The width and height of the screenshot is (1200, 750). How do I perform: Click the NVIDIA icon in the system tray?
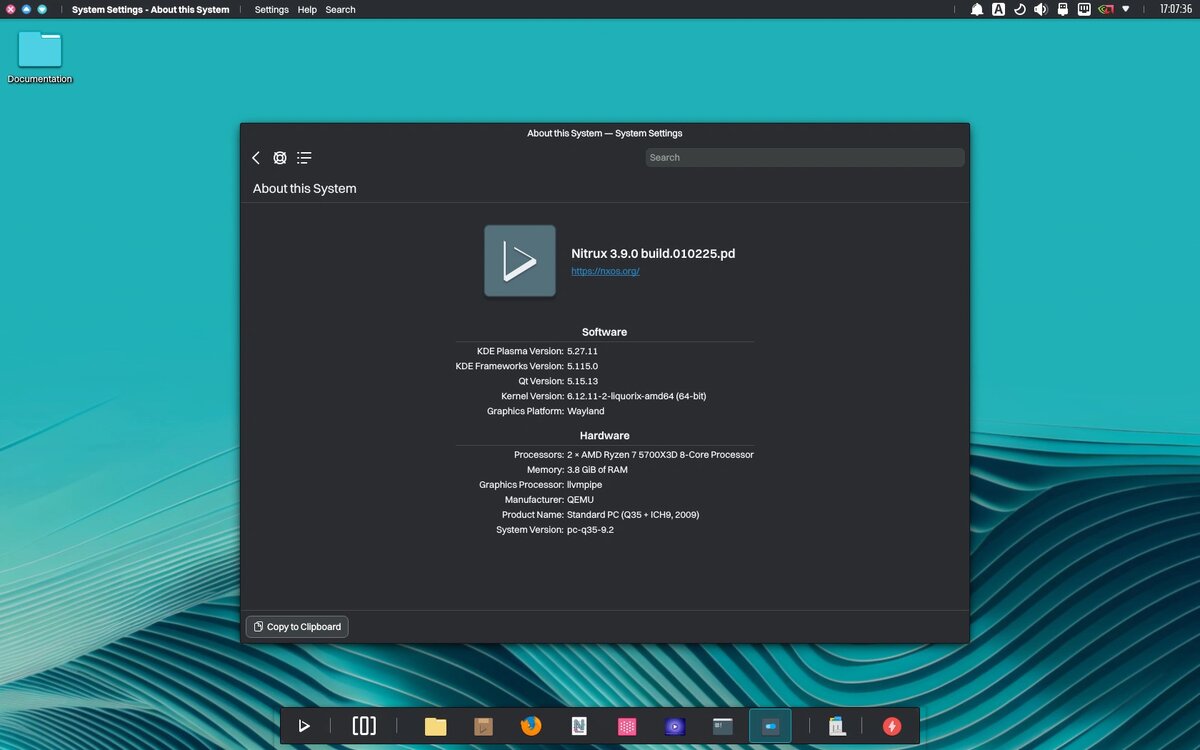pyautogui.click(x=1105, y=9)
